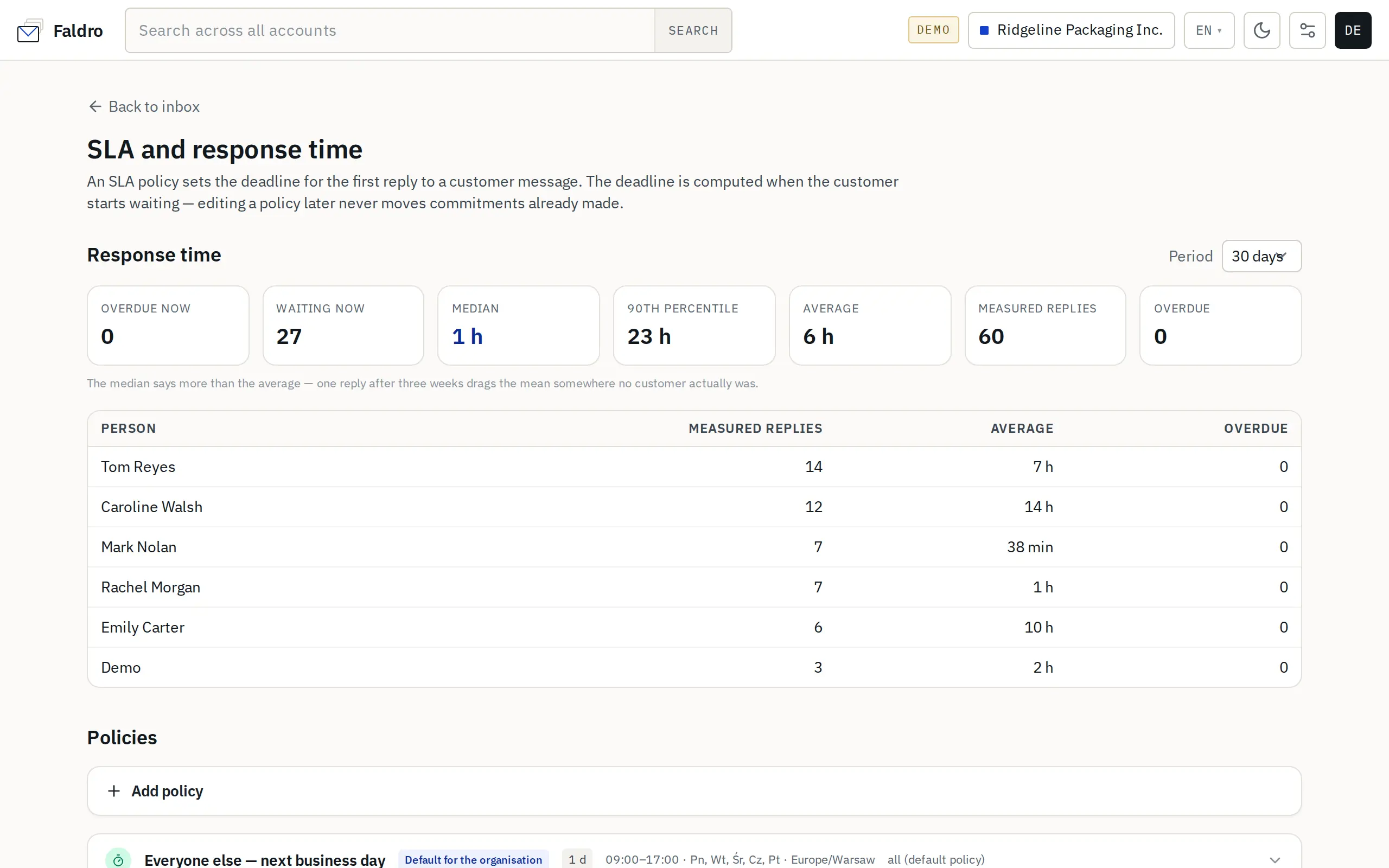Image resolution: width=1389 pixels, height=868 pixels.
Task: Click the plus icon in Add policy
Action: 114,791
